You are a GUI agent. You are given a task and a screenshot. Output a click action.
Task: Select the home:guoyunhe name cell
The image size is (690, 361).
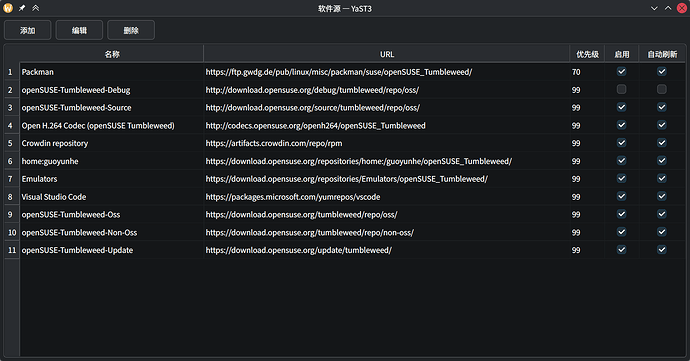pos(112,161)
